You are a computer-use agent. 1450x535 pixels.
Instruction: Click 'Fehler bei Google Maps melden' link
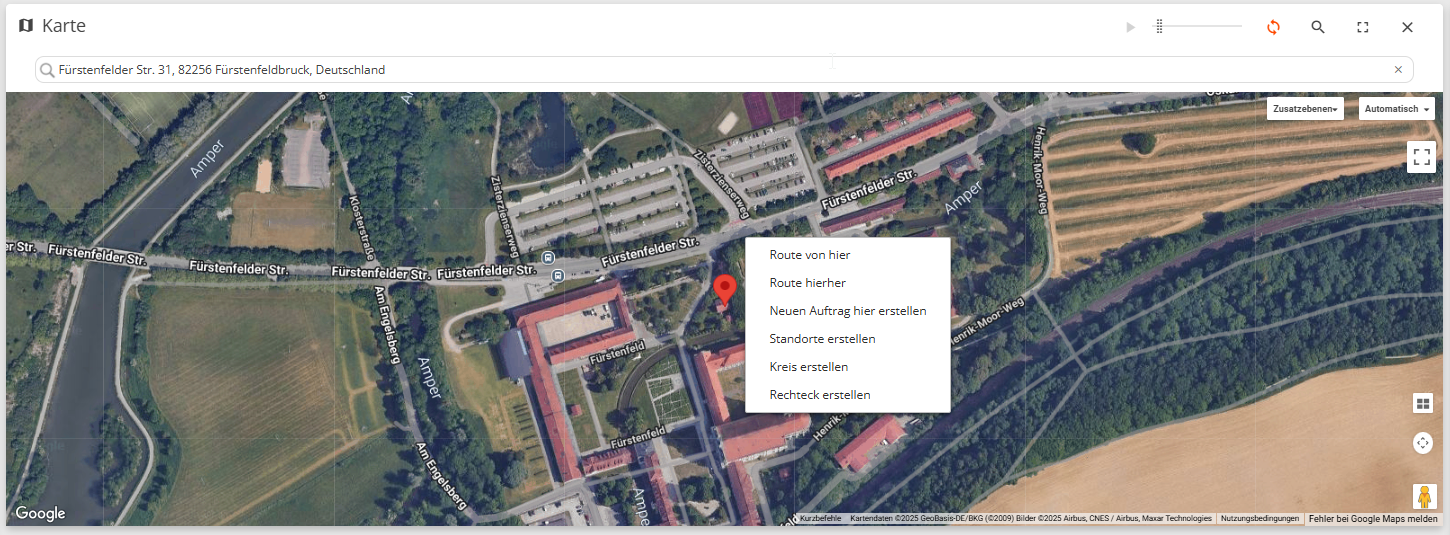pos(1372,519)
